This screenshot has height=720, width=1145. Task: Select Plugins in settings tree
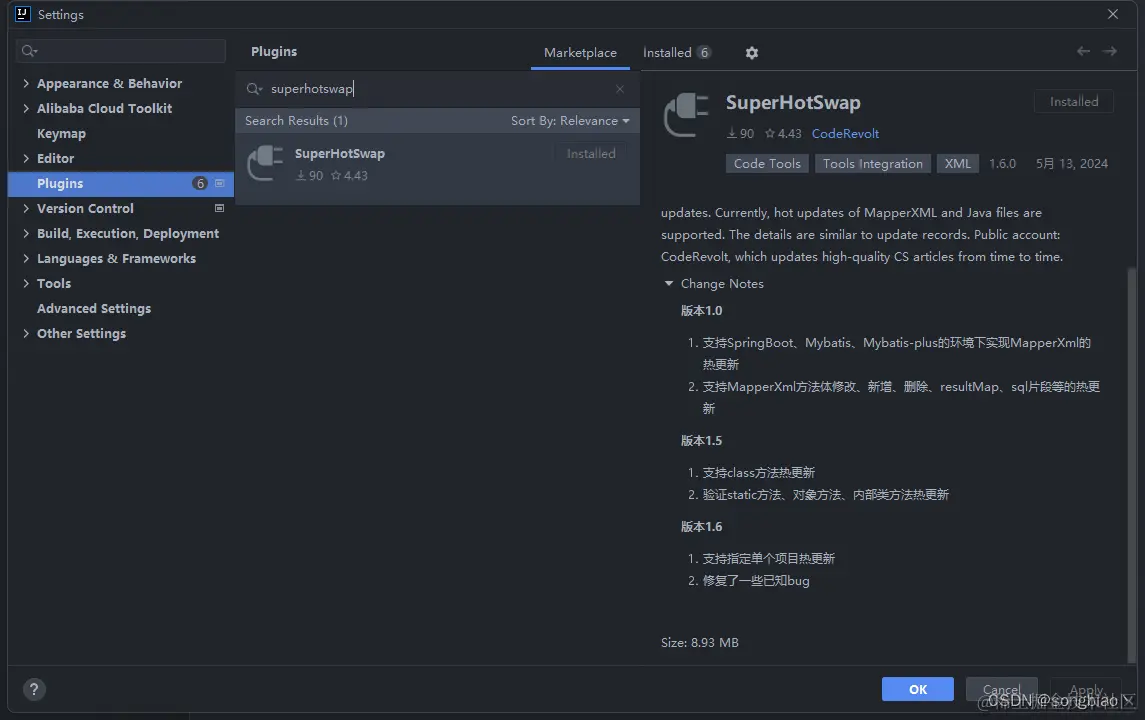[120, 183]
